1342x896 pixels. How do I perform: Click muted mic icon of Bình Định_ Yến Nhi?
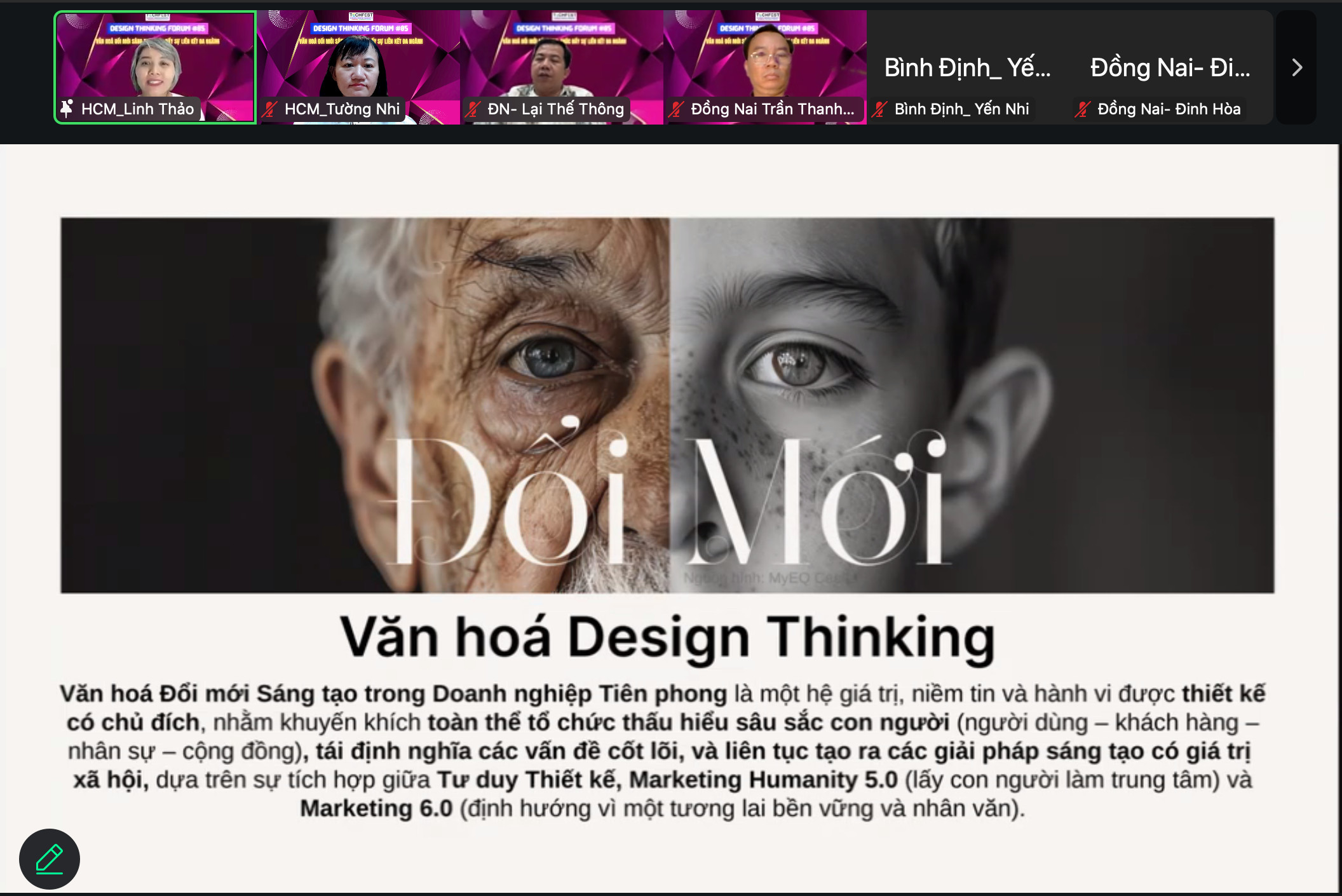click(x=879, y=109)
